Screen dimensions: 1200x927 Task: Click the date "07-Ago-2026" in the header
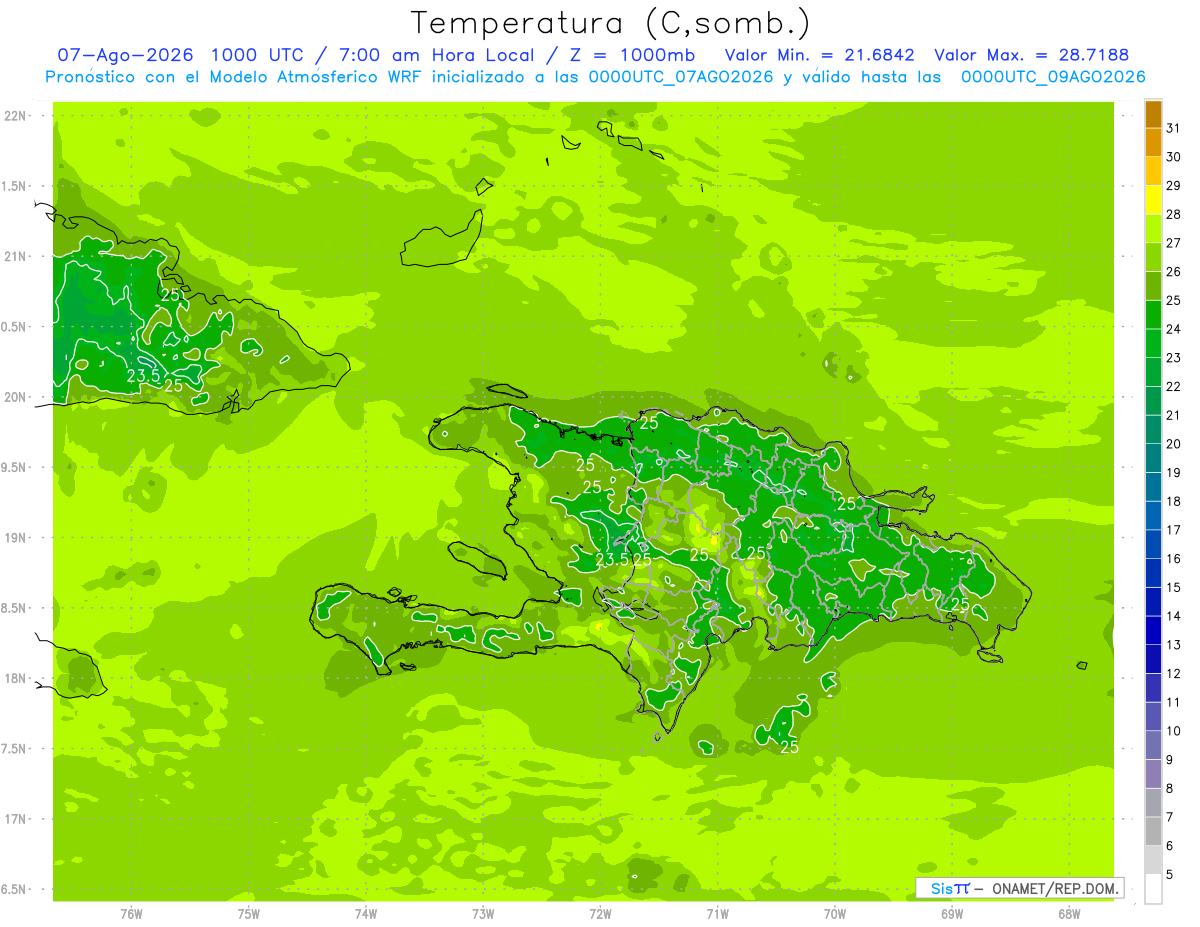coord(125,55)
